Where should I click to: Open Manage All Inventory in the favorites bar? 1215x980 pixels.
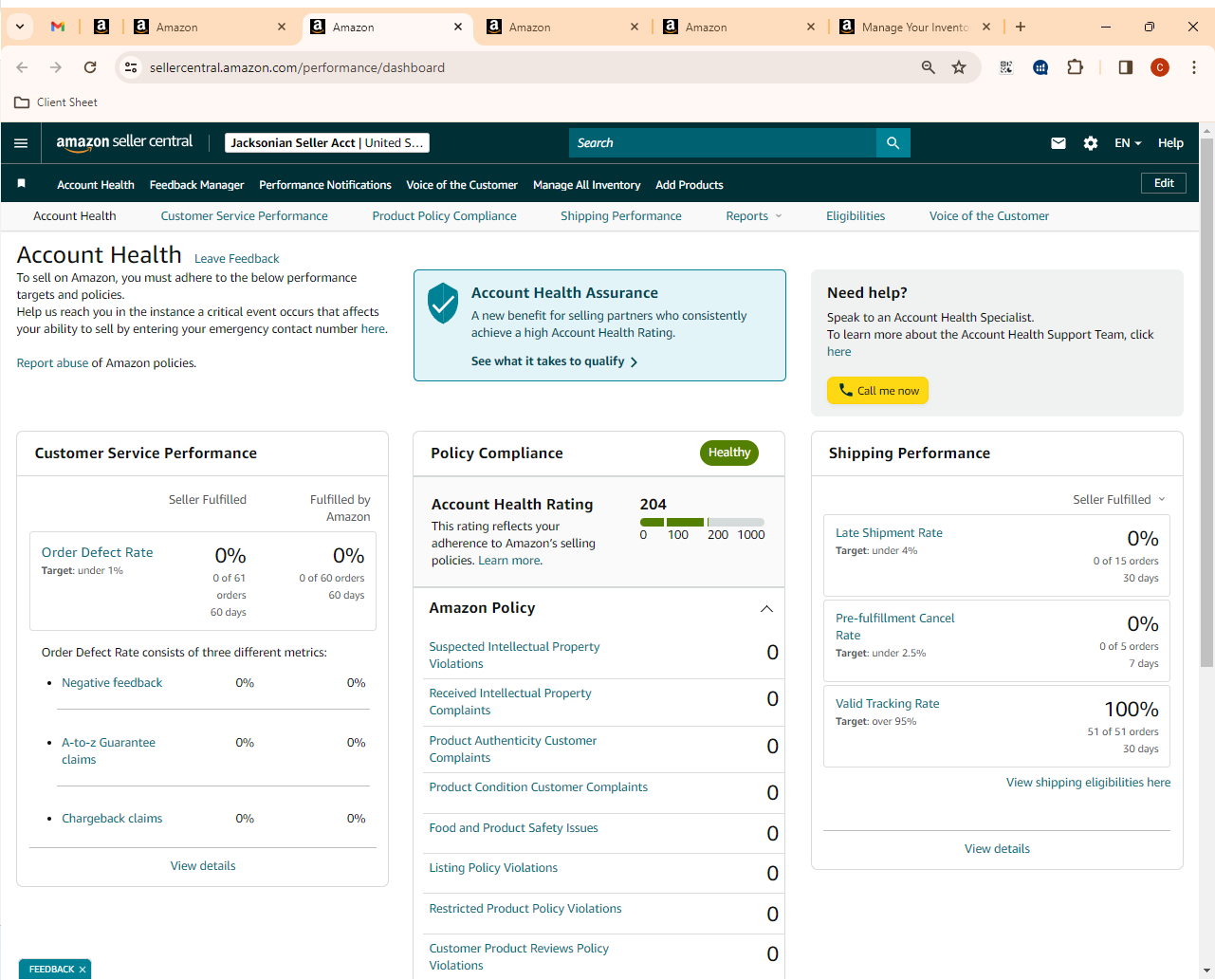(x=586, y=185)
